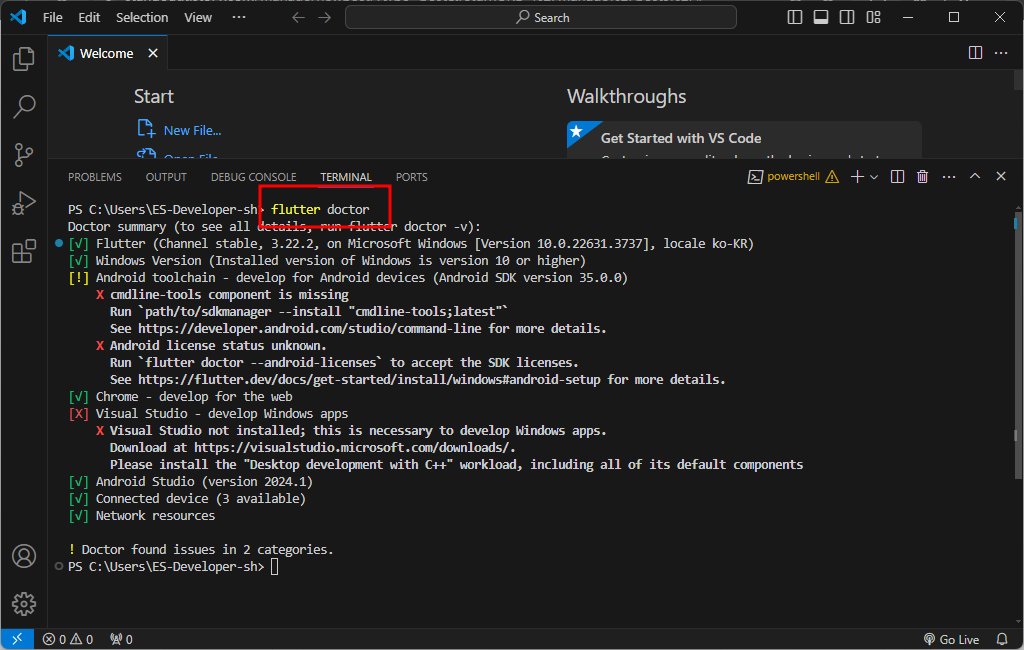Click 'Android Studio (version 2024.1)' line
This screenshot has width=1024, height=650.
[x=204, y=481]
